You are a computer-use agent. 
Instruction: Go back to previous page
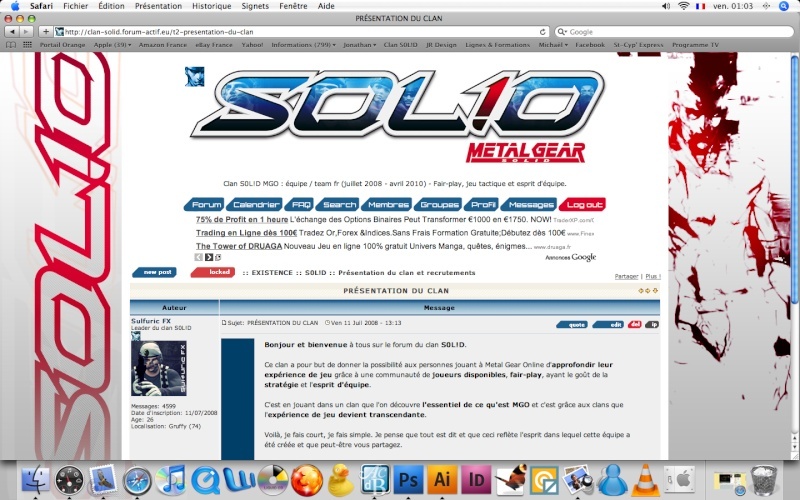click(12, 32)
